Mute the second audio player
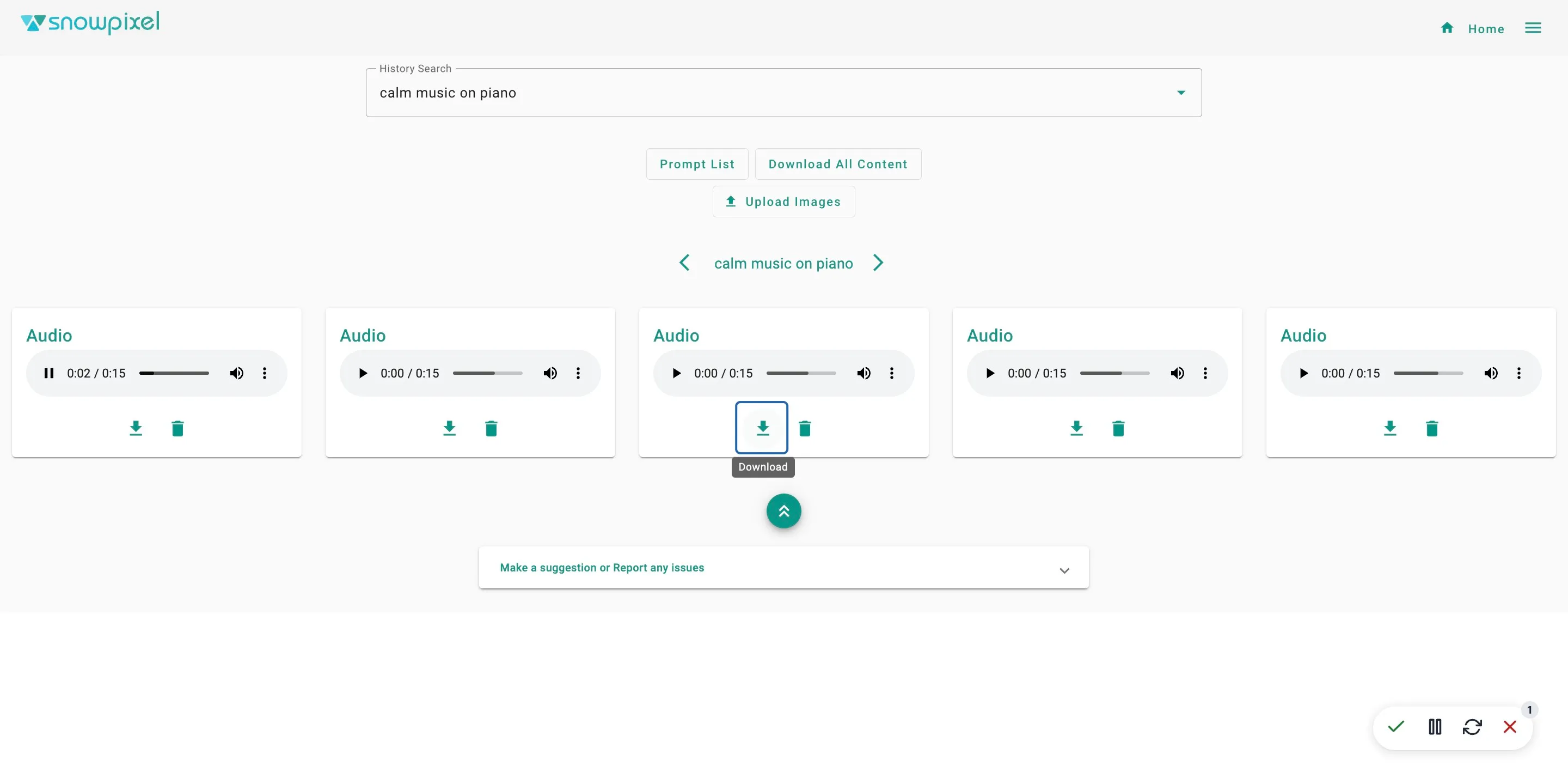Viewport: 1568px width, 779px height. point(550,373)
